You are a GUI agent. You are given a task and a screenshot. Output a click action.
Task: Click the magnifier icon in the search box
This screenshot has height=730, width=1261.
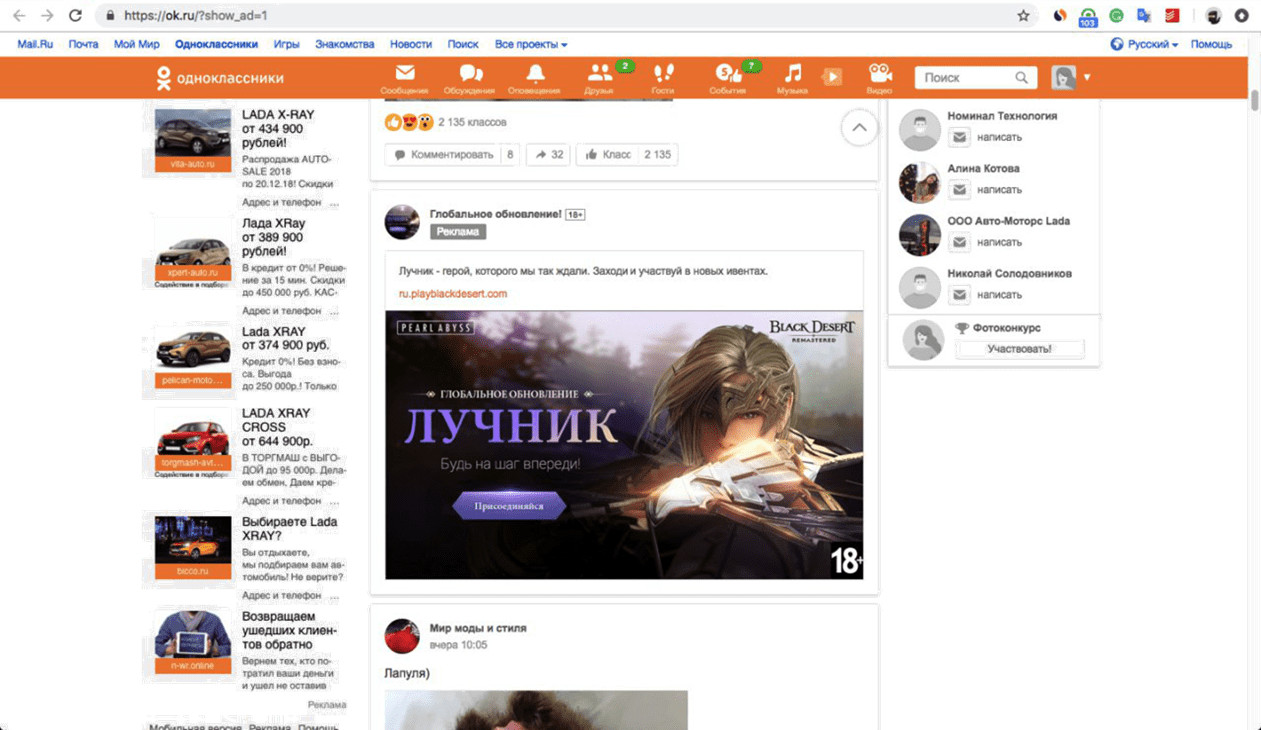pos(1021,78)
